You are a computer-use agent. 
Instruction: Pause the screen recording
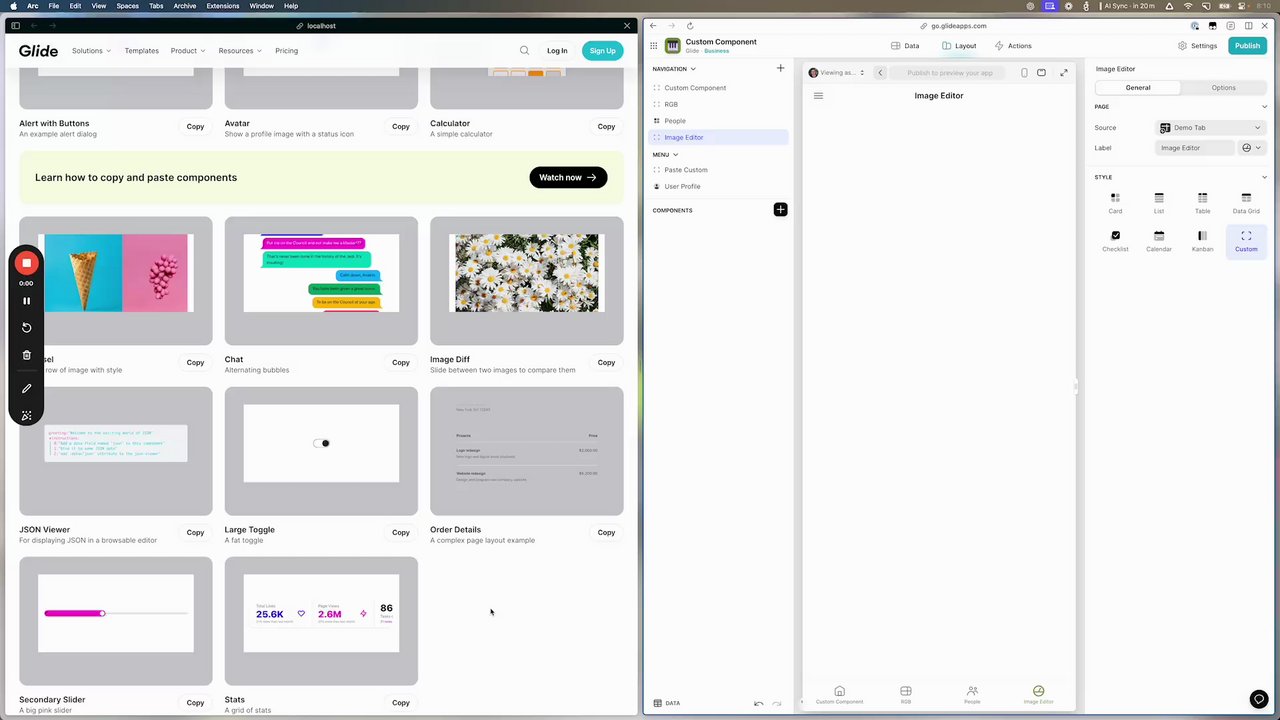27,301
